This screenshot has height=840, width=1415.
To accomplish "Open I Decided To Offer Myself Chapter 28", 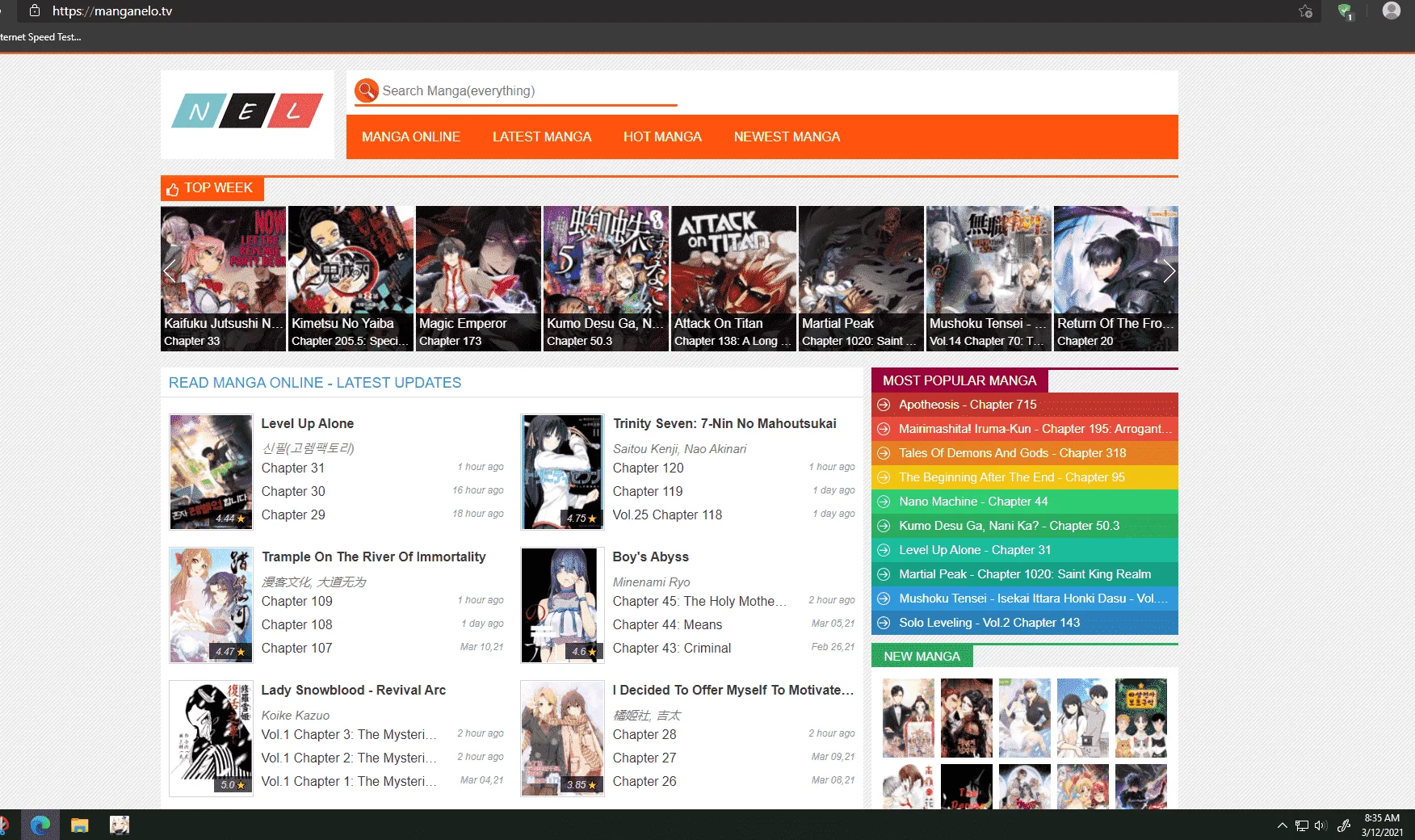I will pos(645,734).
